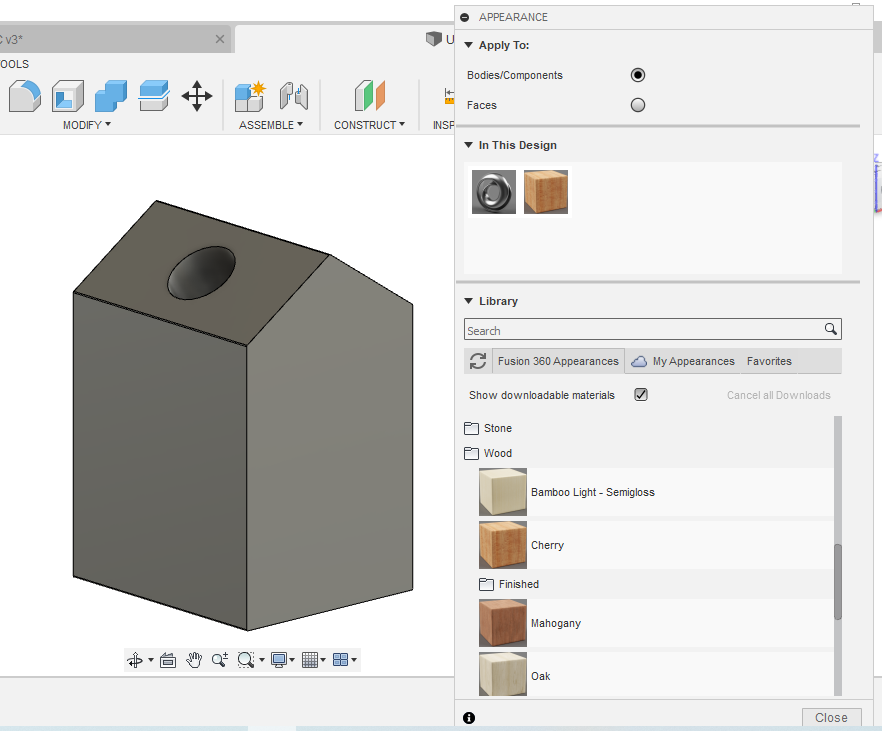Viewport: 882px width, 731px height.
Task: Select the Bodies/Components radio button
Action: [637, 75]
